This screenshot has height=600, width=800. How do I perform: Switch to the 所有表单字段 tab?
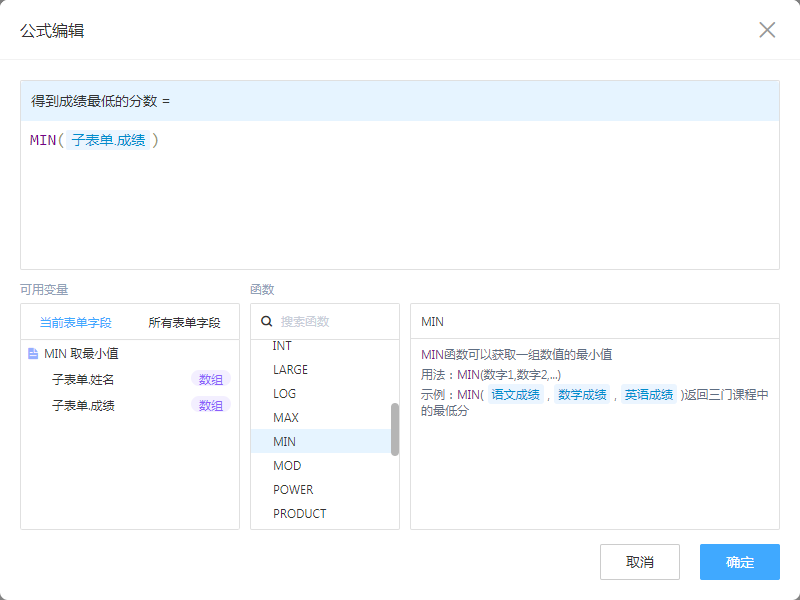coord(184,323)
